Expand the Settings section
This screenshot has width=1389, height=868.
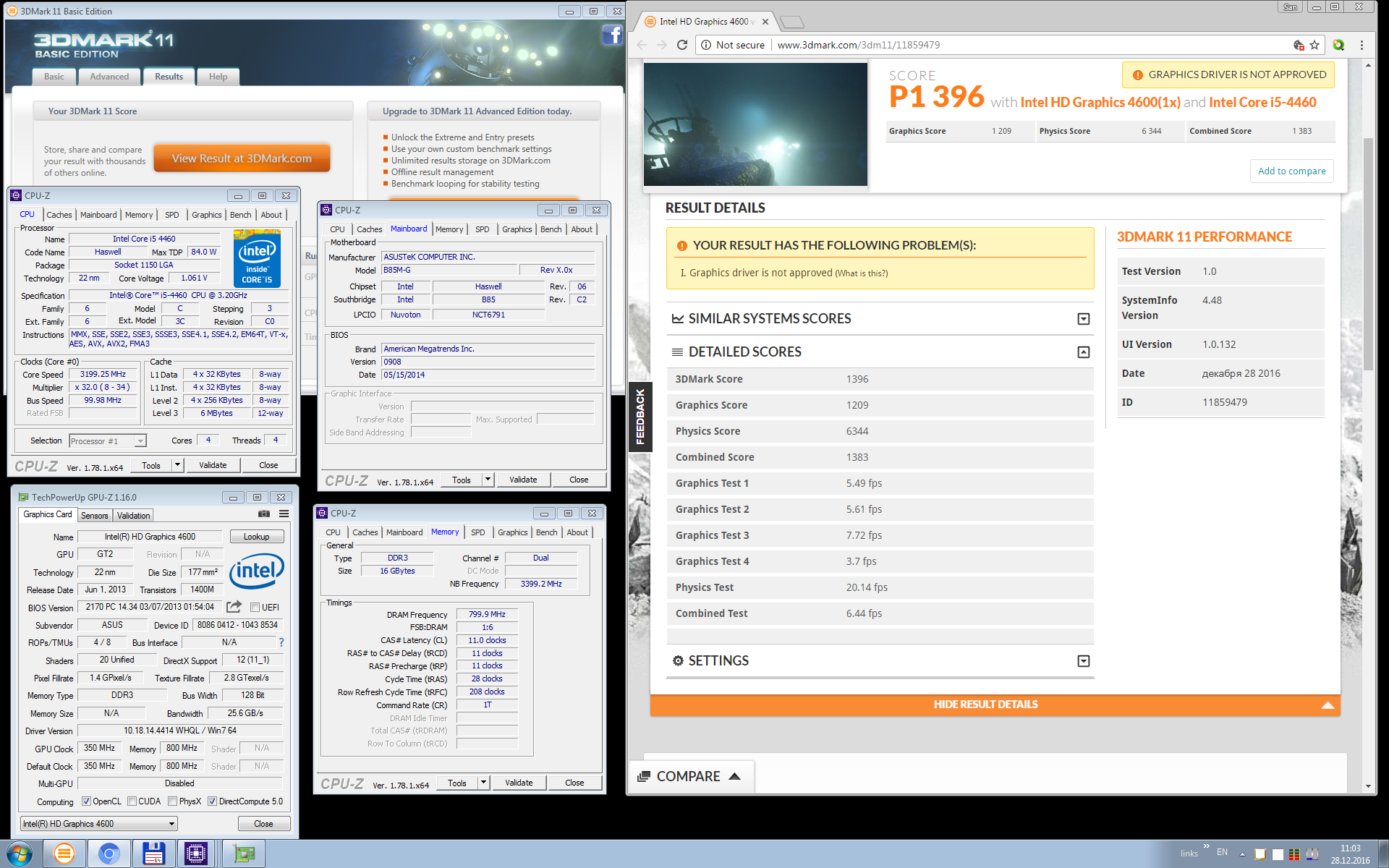pos(1083,661)
